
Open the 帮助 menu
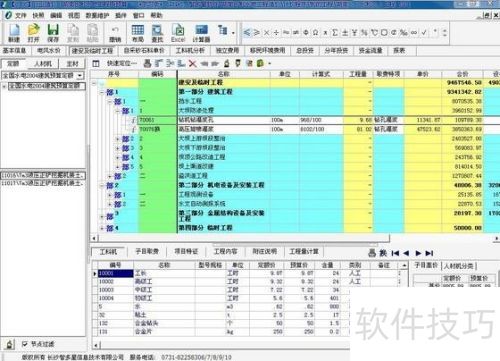(x=156, y=15)
